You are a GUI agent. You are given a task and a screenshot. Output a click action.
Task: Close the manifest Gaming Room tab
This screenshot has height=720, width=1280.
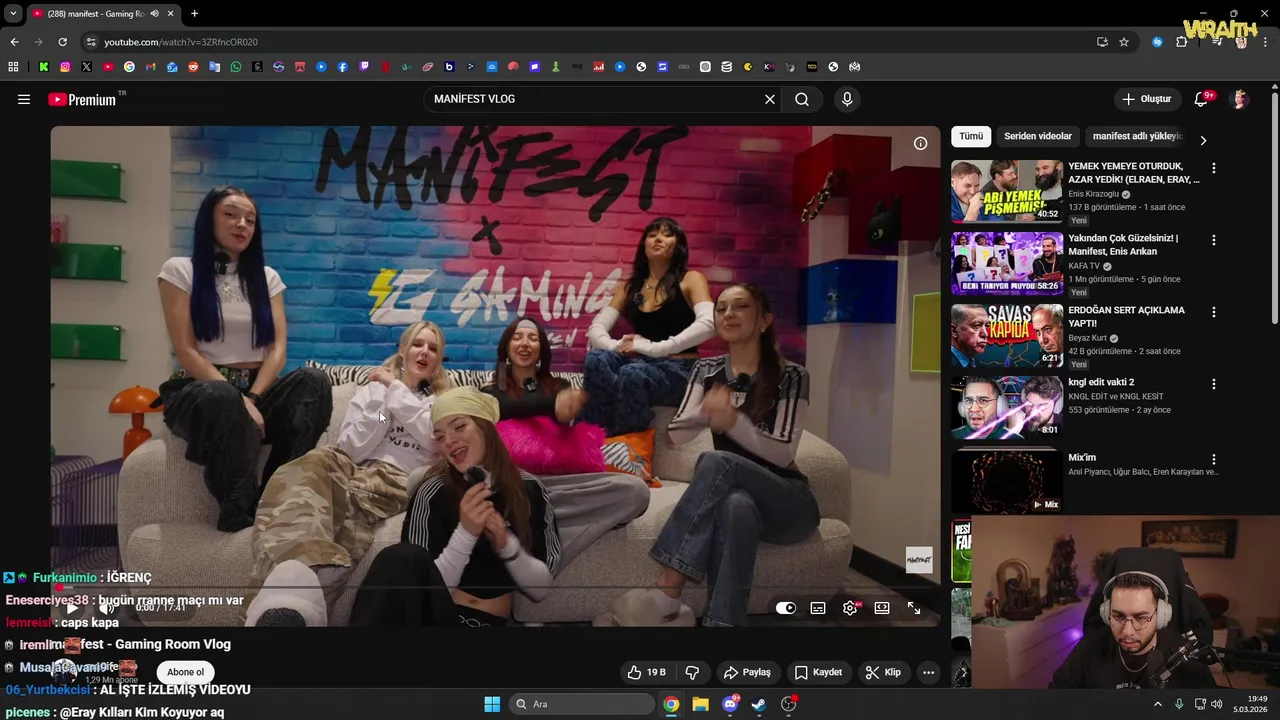pos(172,13)
